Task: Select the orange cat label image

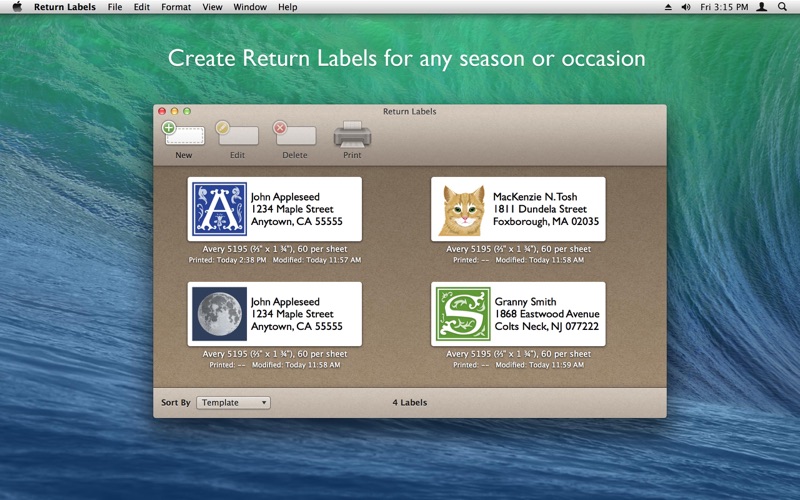Action: (x=462, y=210)
